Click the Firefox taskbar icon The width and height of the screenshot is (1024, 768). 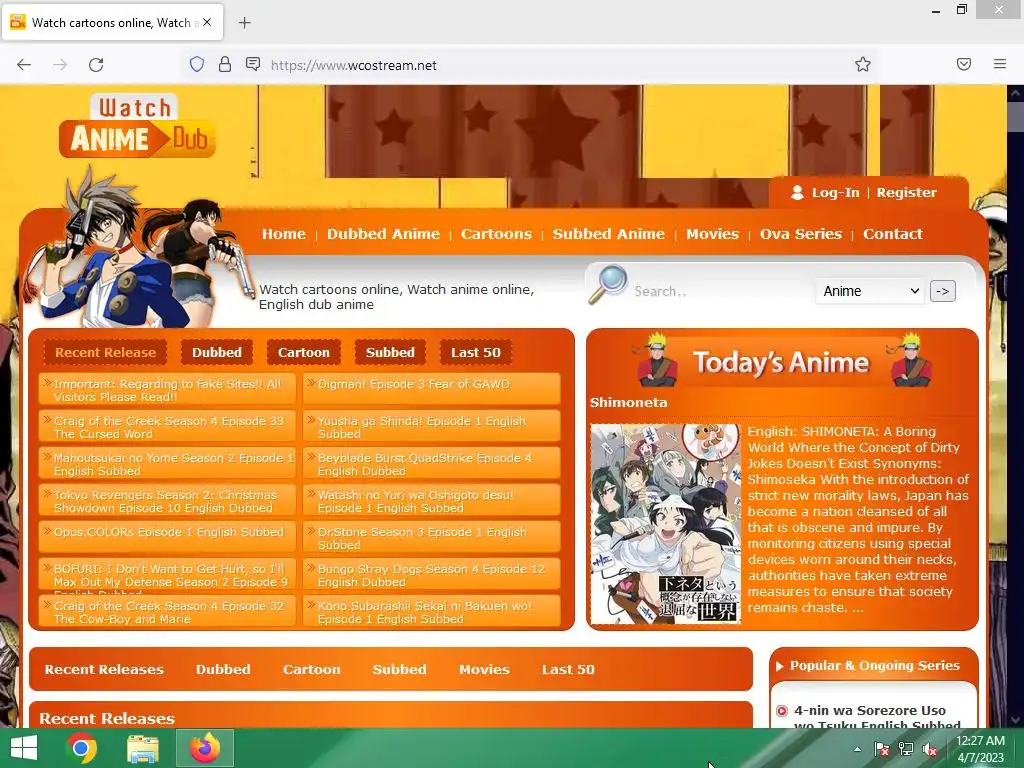(204, 748)
